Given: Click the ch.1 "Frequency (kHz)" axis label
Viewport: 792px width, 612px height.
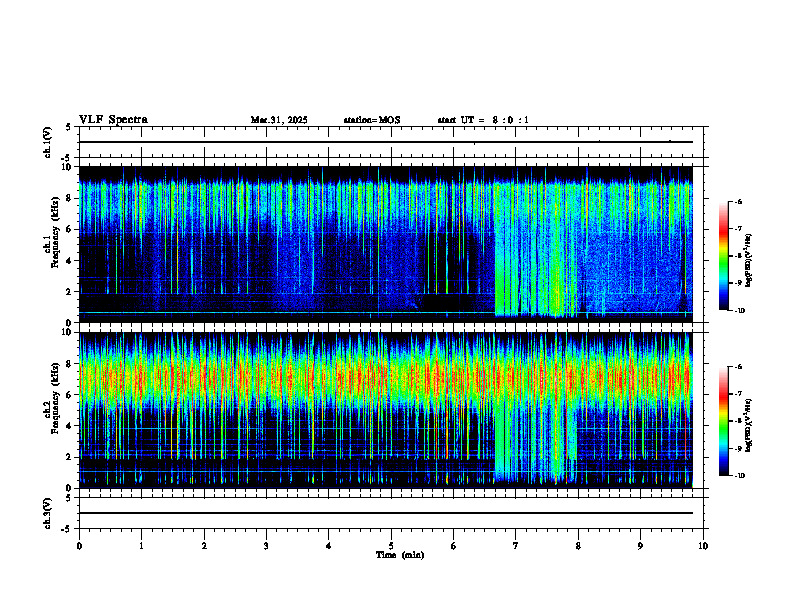Looking at the screenshot, I should pos(56,232).
